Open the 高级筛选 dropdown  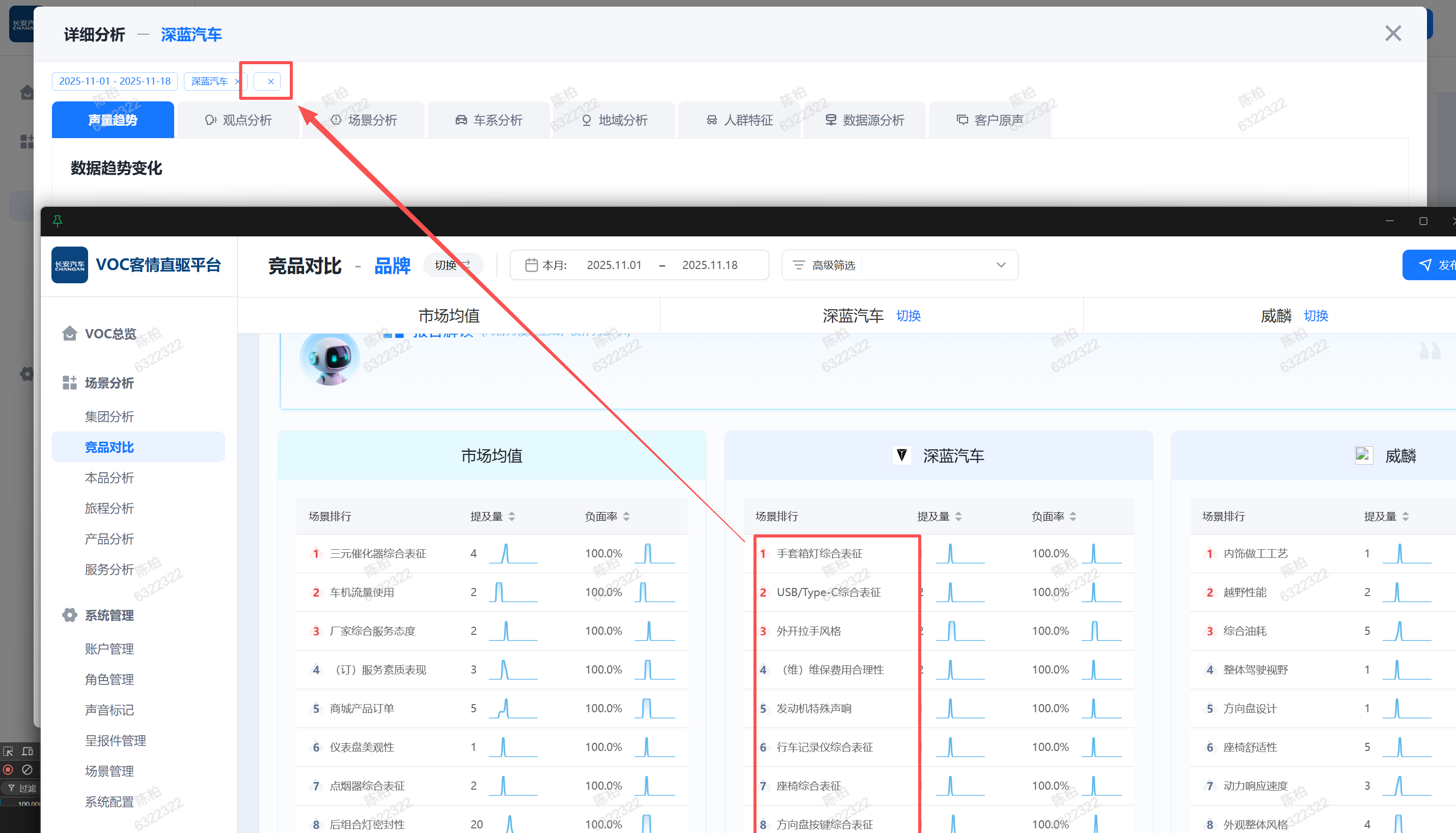pyautogui.click(x=1000, y=265)
